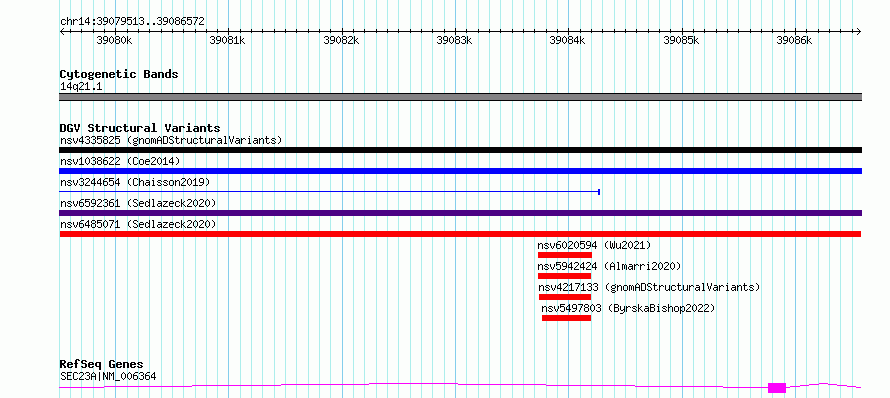890x398 pixels.
Task: Select the purple nsv6592361 variant bar
Action: 461,213
